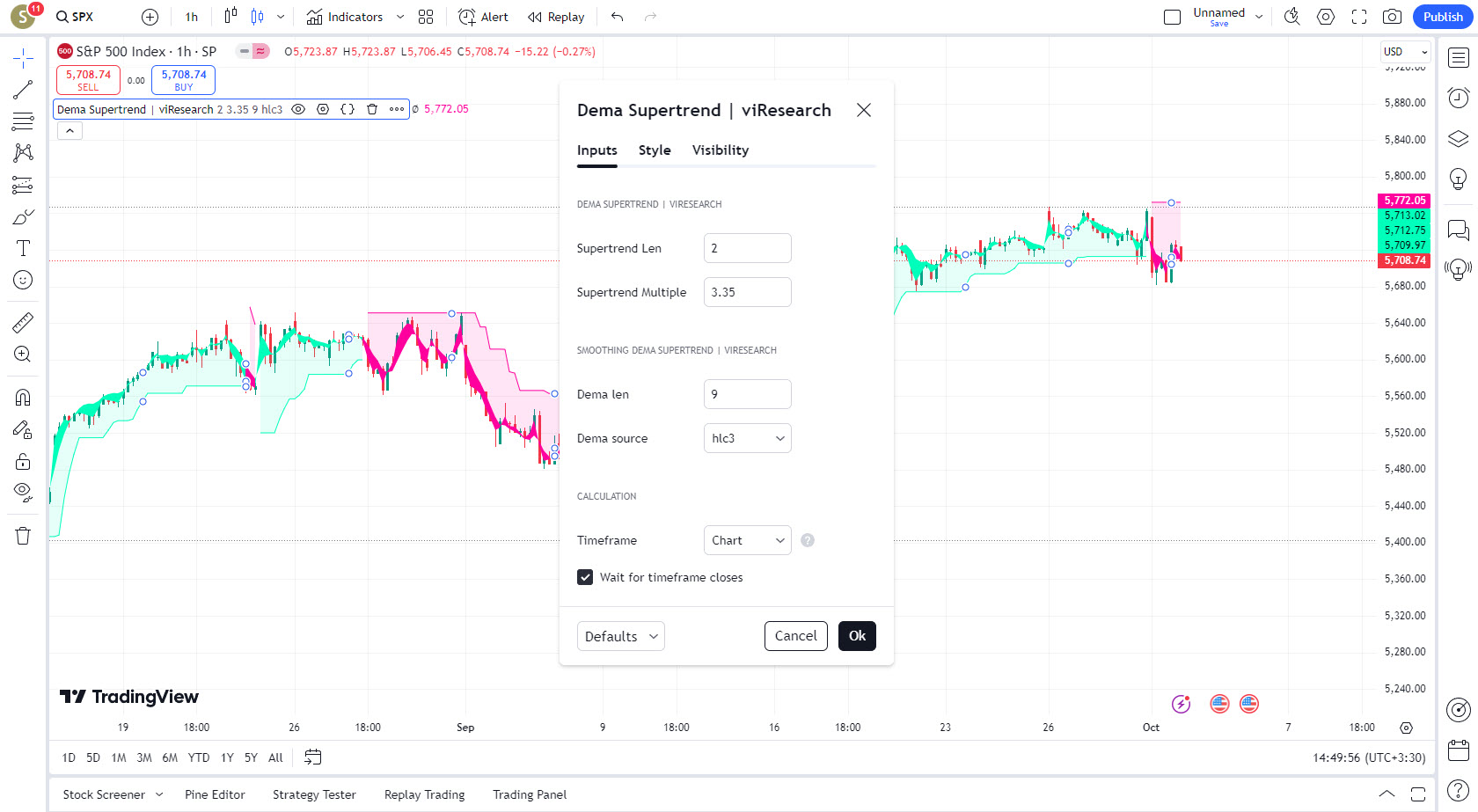Take a chart snapshot with camera icon
The image size is (1478, 812).
point(1392,17)
